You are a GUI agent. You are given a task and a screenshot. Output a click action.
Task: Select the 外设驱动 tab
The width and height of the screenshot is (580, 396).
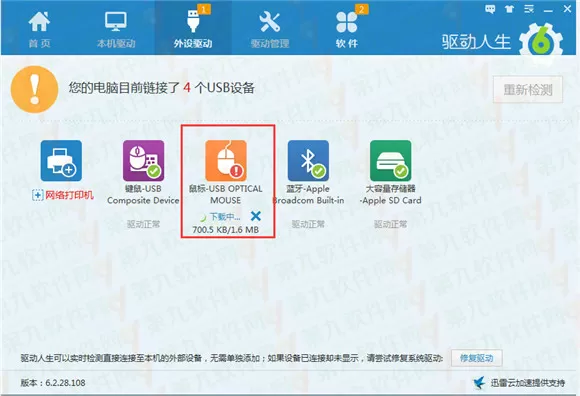193,29
